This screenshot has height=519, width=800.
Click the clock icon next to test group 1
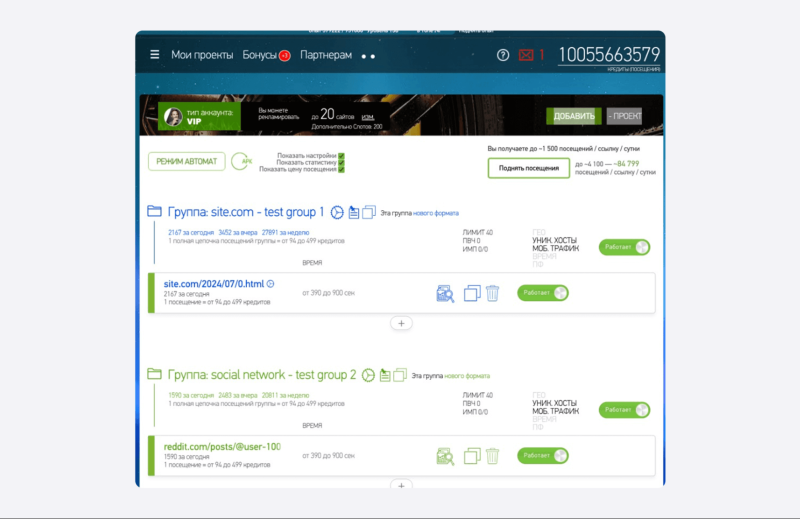337,212
